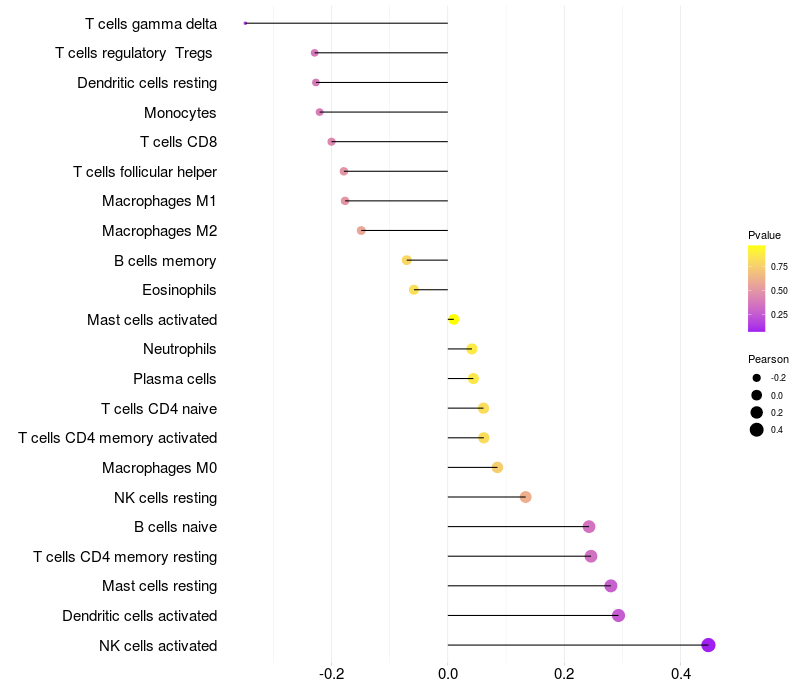
Task: Click the Plasma cells axis label
Action: click(175, 379)
